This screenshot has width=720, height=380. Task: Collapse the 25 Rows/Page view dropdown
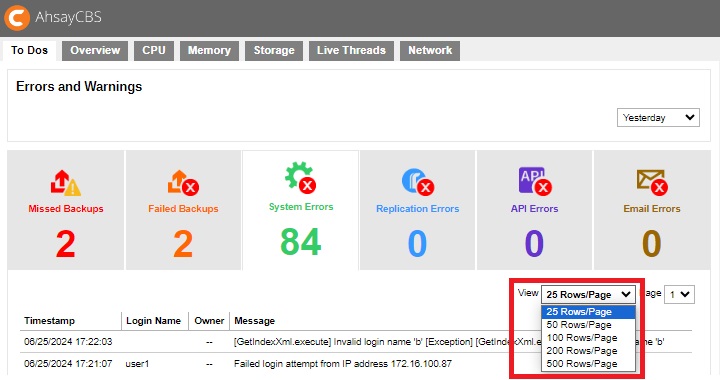[588, 295]
